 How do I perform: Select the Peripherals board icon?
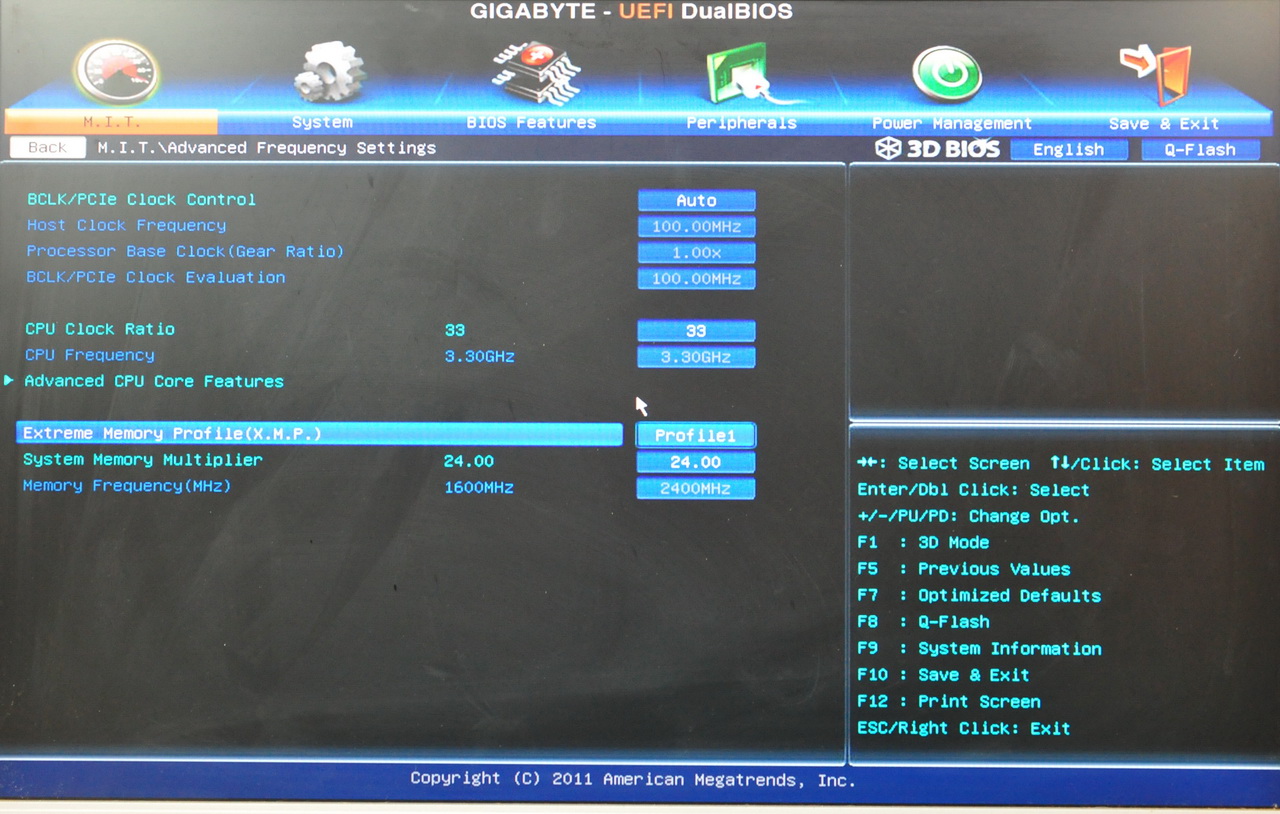click(745, 74)
